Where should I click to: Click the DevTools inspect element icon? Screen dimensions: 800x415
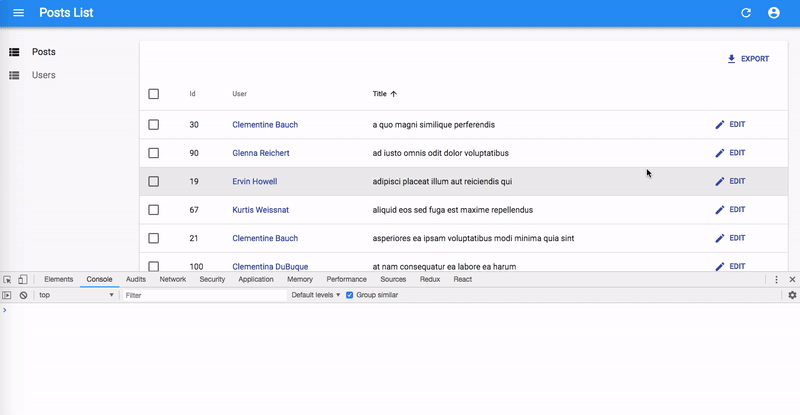[7, 280]
